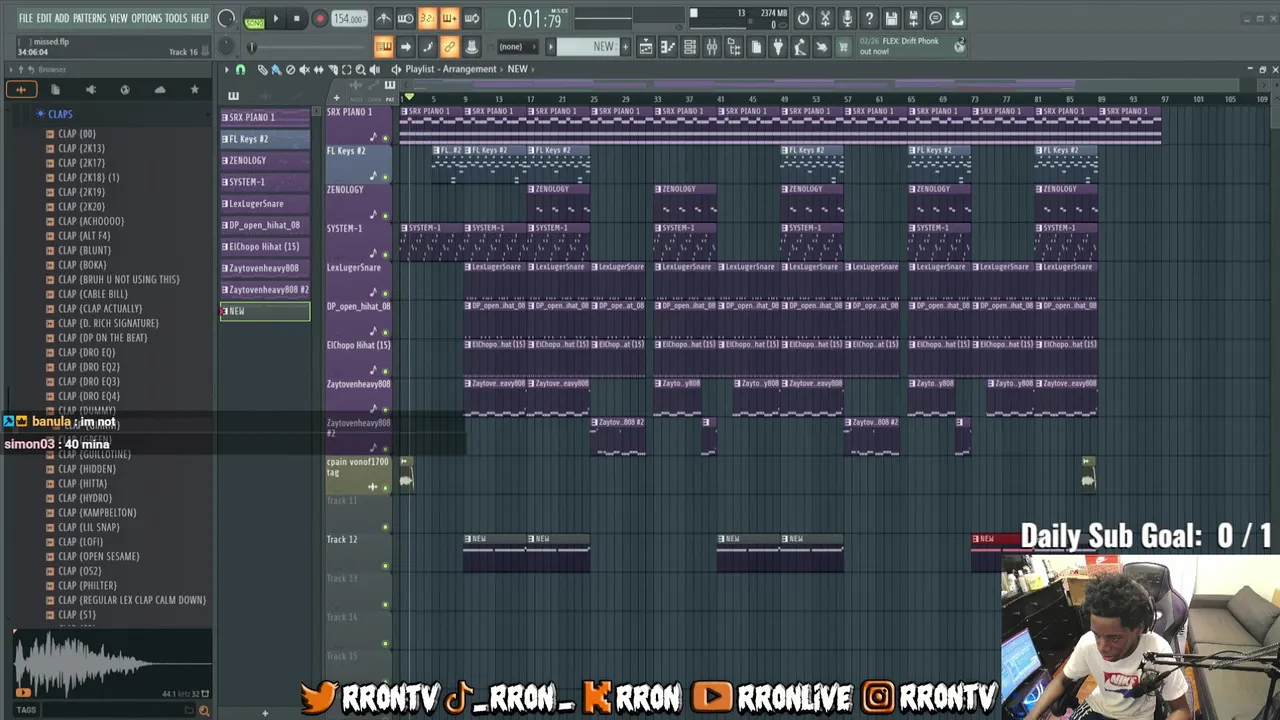Select the Mute tool in Playlist

point(304,69)
